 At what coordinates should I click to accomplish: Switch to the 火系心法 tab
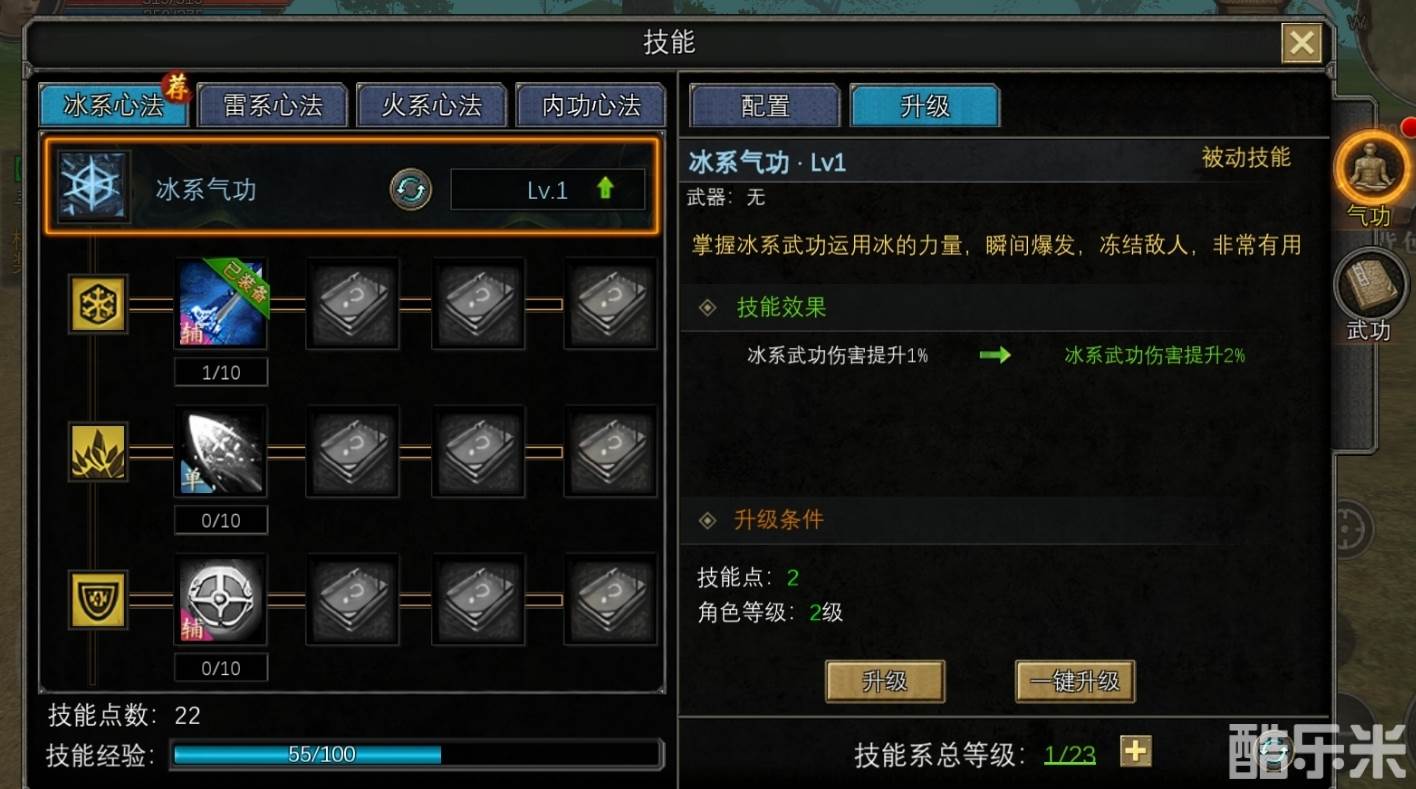pos(432,105)
